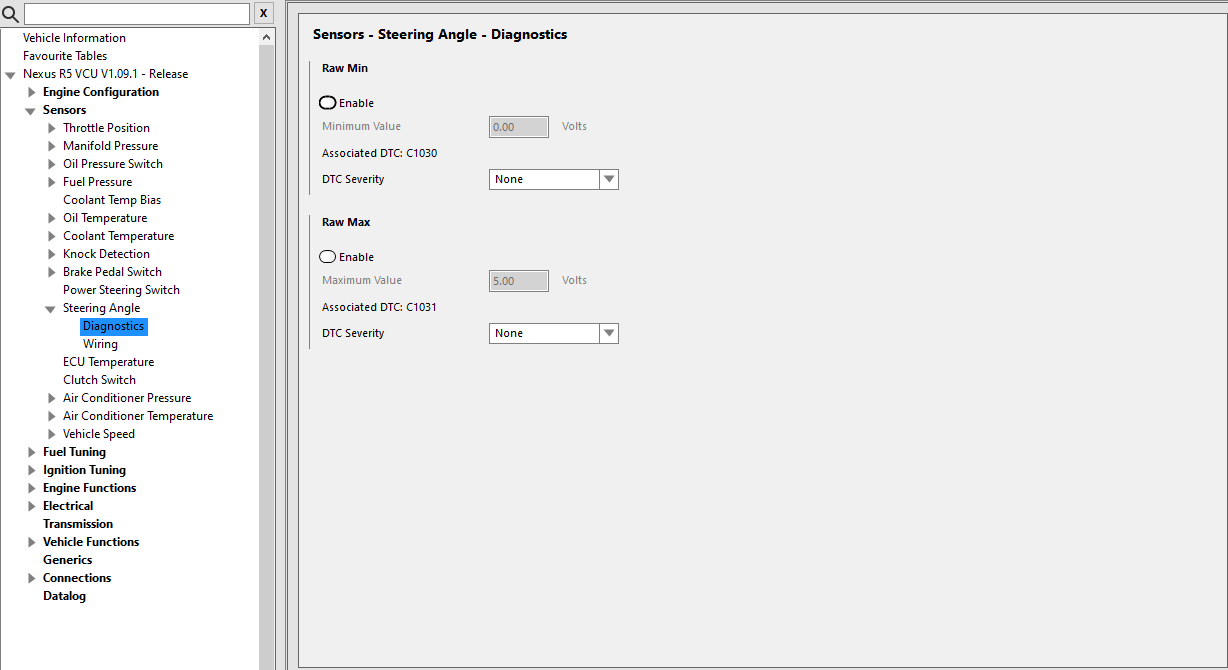Click the Minimum Value voltage field
1228x670 pixels.
[519, 127]
